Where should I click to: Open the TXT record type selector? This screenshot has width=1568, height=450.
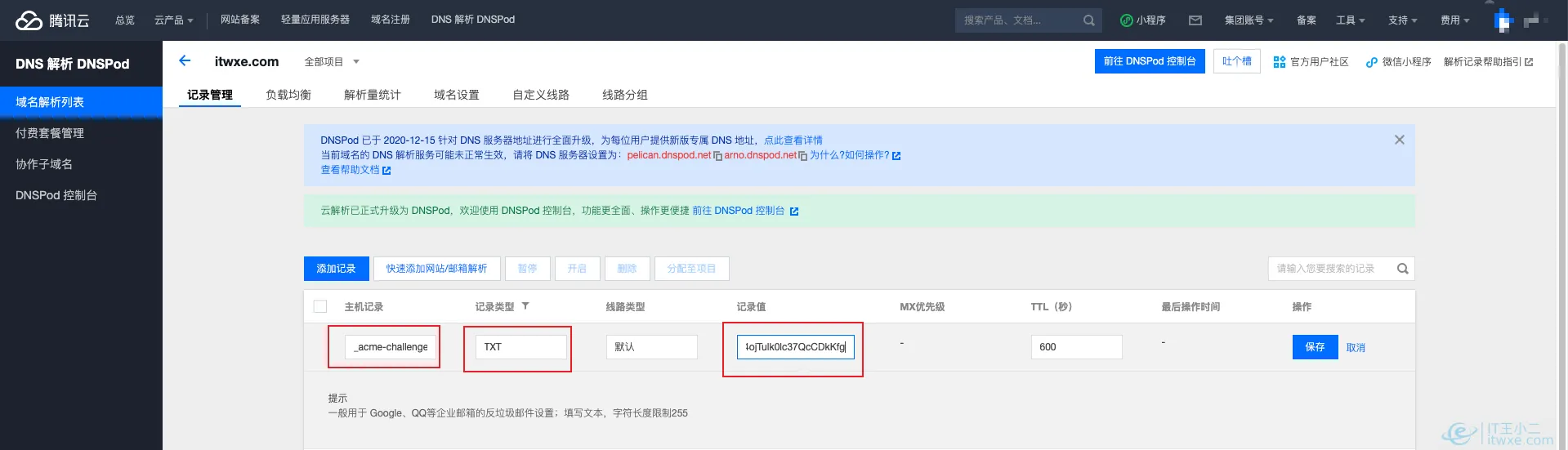tap(520, 347)
